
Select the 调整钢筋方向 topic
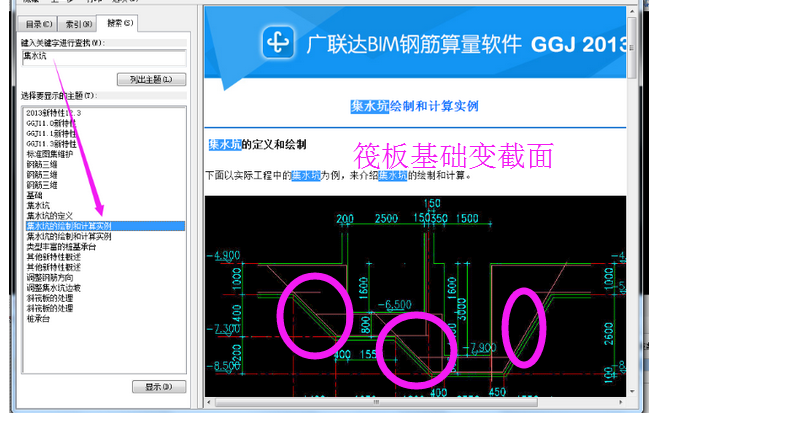pyautogui.click(x=50, y=277)
